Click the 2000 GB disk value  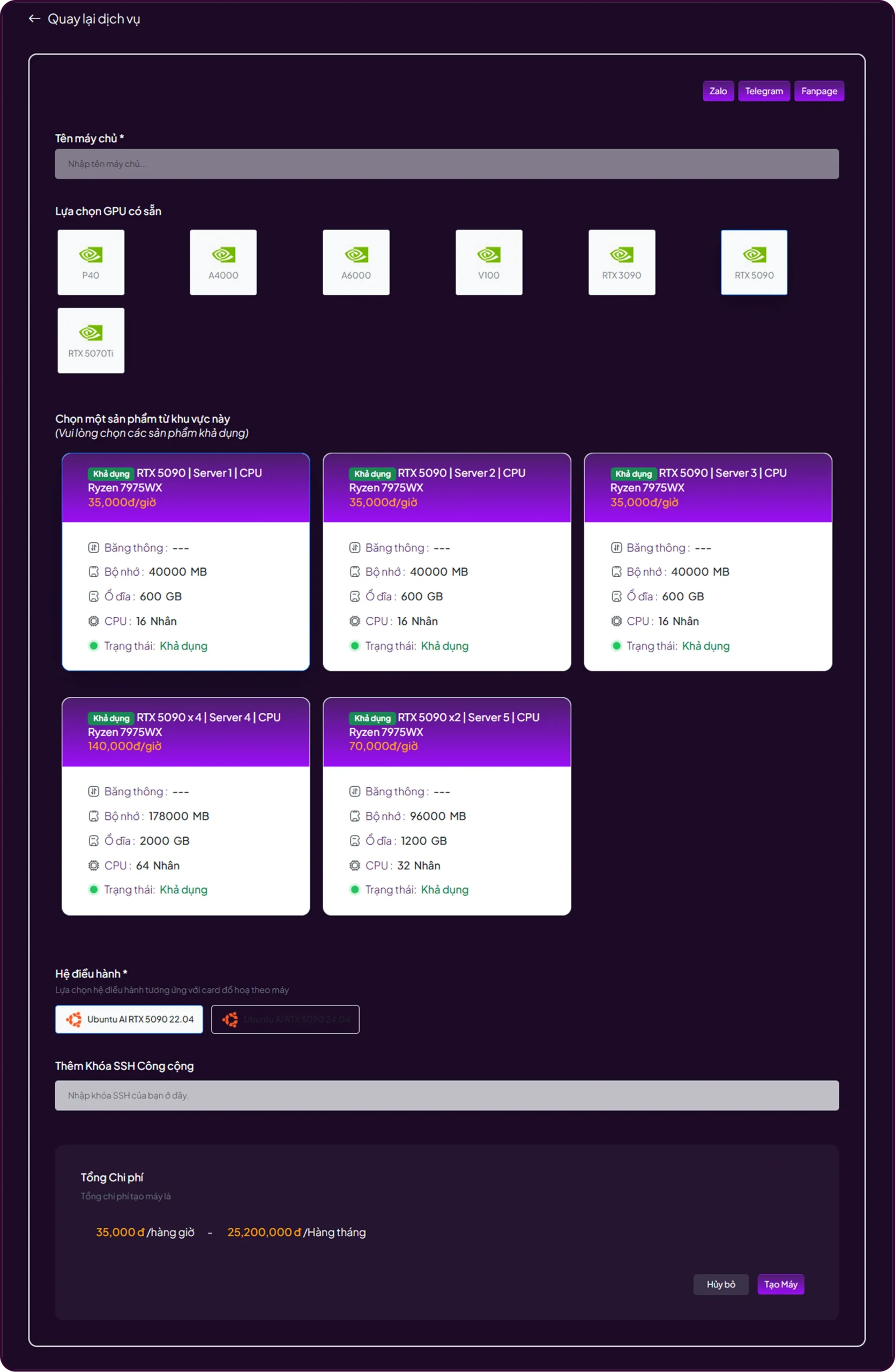pyautogui.click(x=164, y=840)
